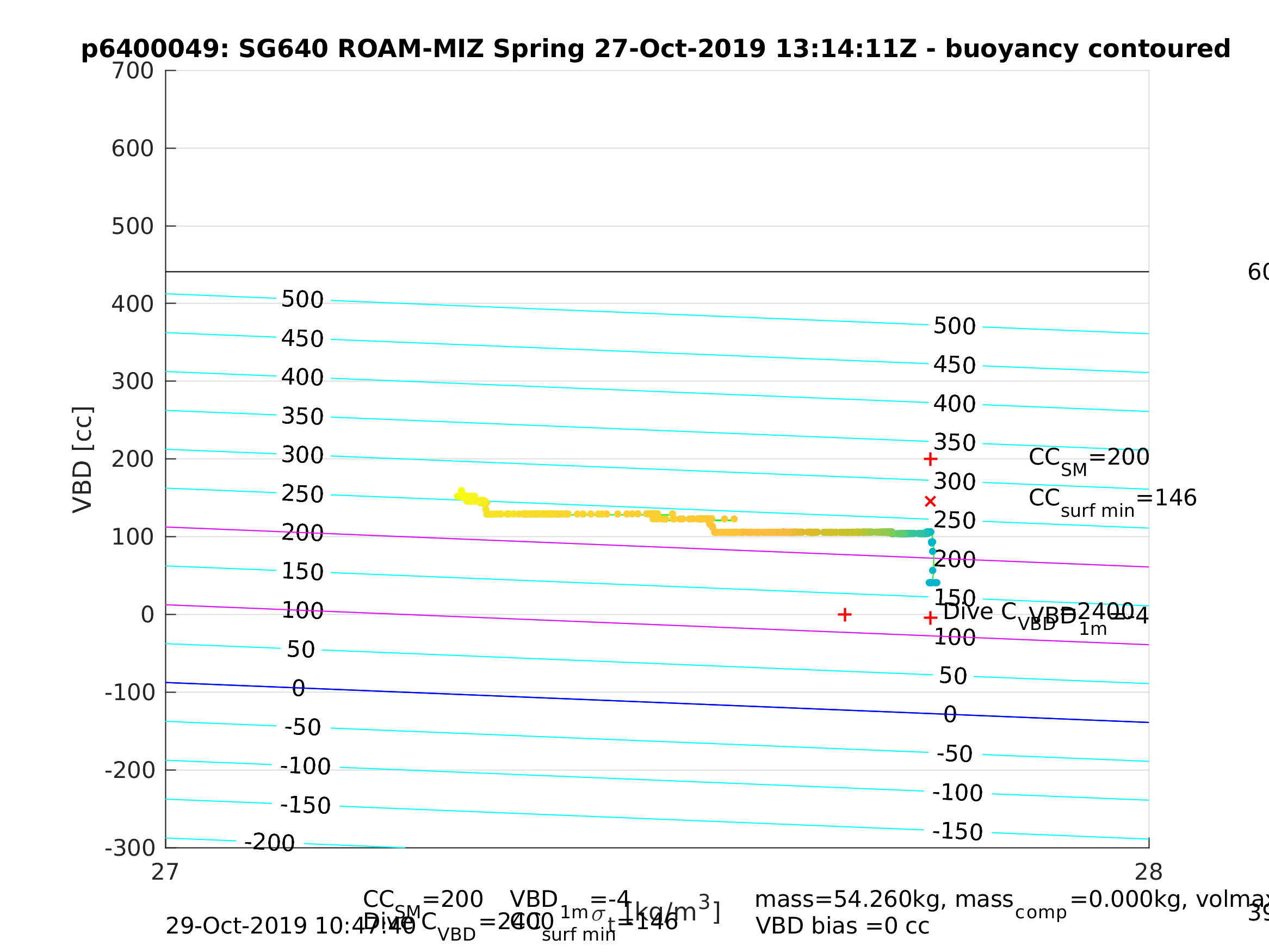Click the y-axis tick label 600
This screenshot has height=952, width=1269.
[x=133, y=149]
